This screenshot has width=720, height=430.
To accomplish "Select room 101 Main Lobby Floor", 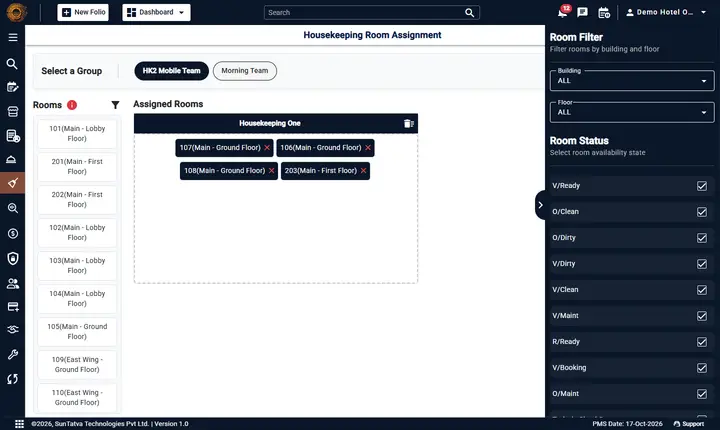I will (x=77, y=134).
